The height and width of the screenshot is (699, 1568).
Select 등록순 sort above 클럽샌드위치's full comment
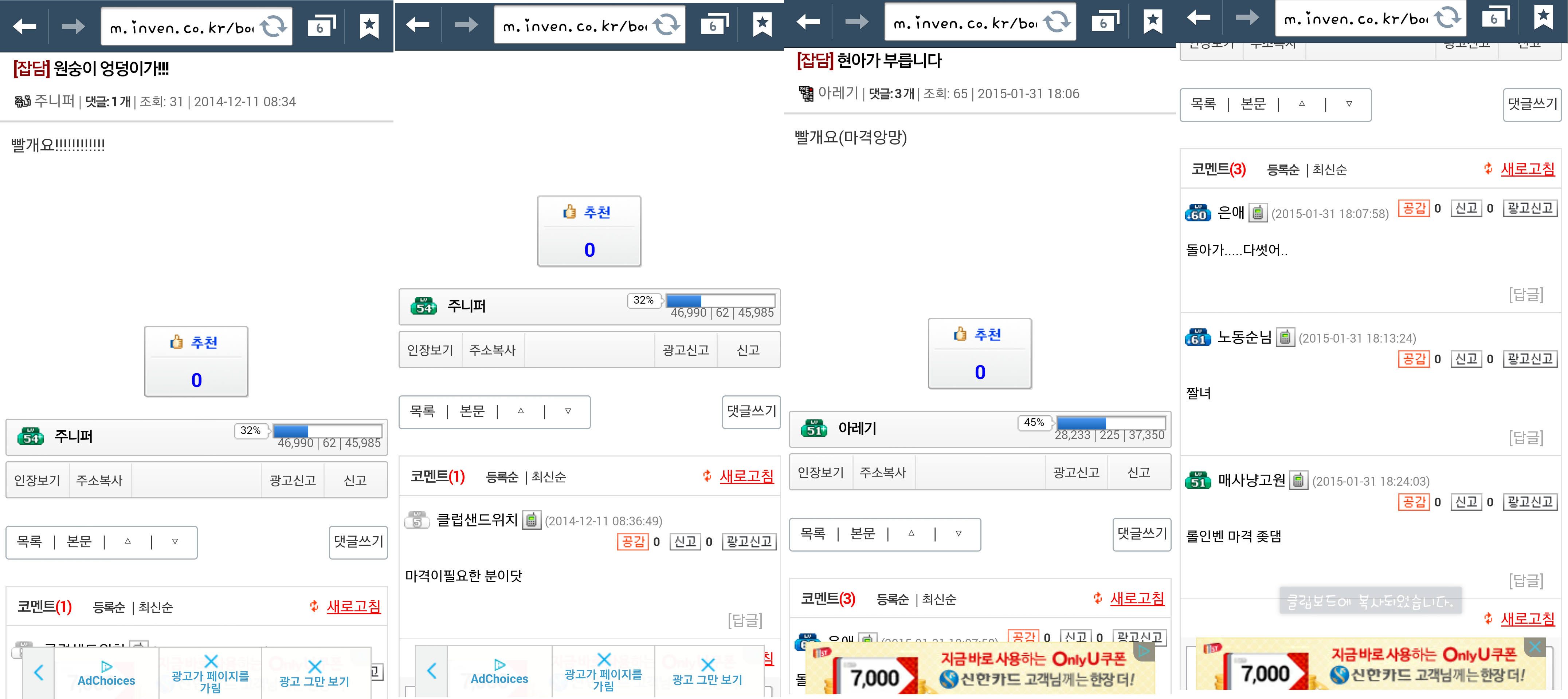[x=502, y=477]
